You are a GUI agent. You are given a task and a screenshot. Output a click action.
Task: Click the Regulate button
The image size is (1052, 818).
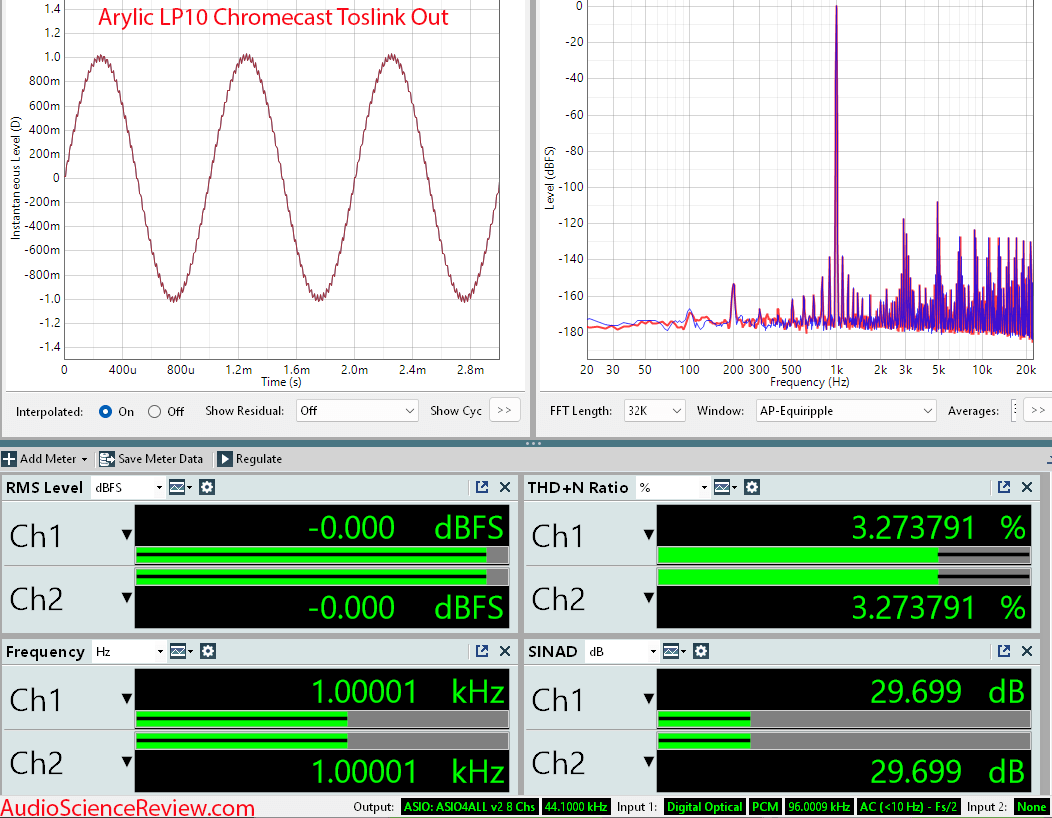pyautogui.click(x=250, y=459)
